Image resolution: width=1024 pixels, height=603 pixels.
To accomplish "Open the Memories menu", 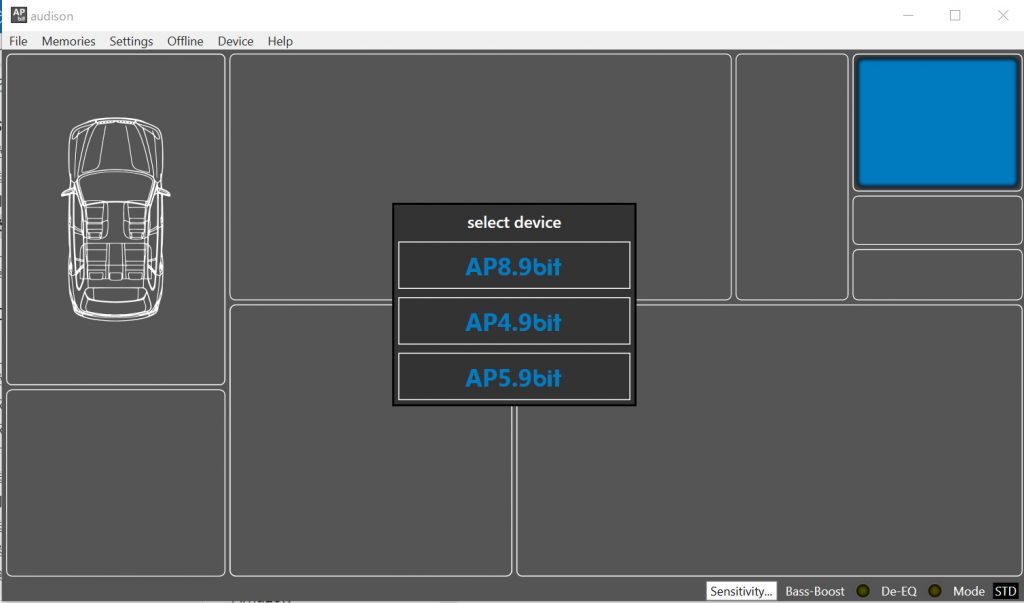I will [69, 41].
